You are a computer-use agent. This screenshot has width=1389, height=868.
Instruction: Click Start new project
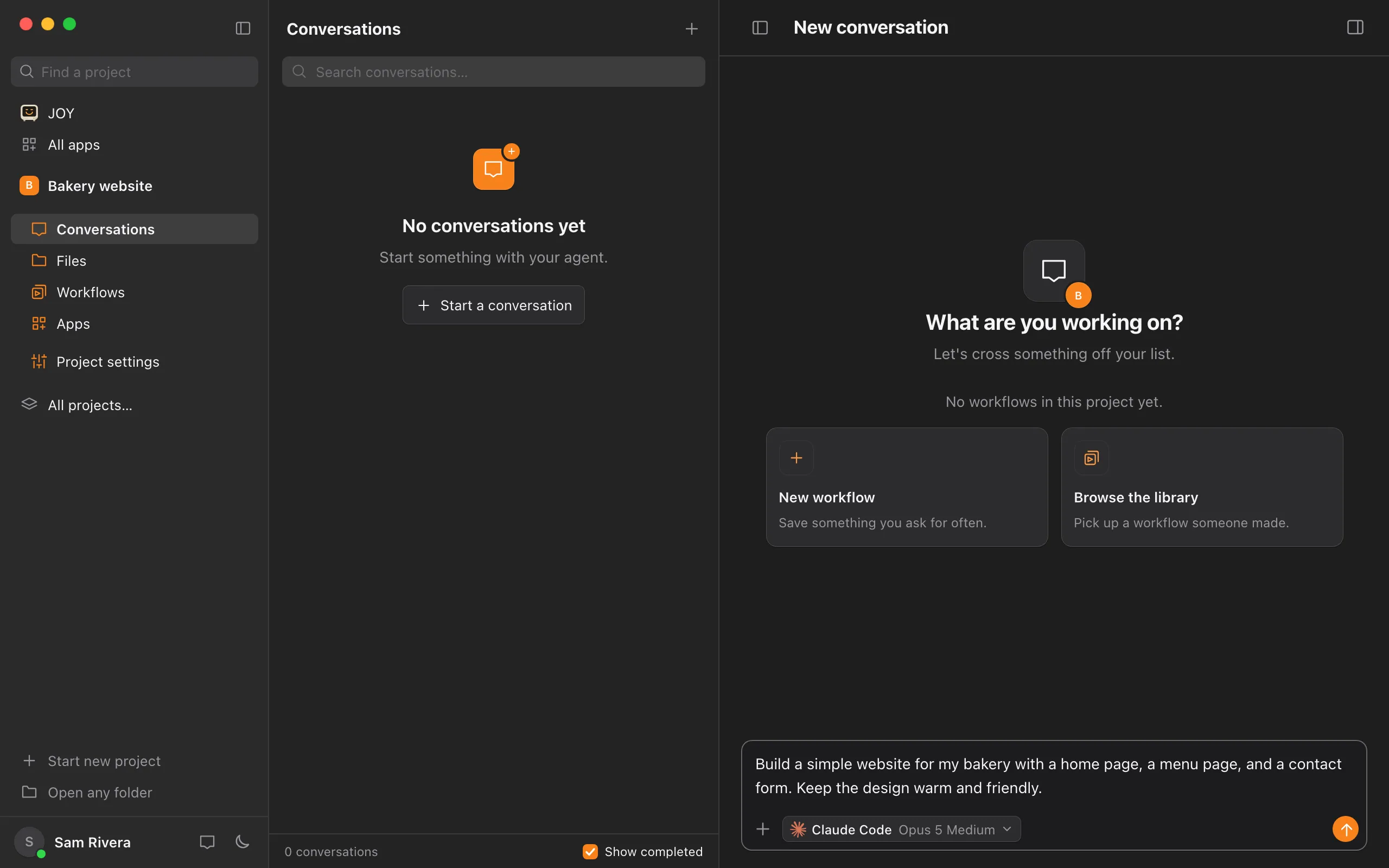[135, 761]
